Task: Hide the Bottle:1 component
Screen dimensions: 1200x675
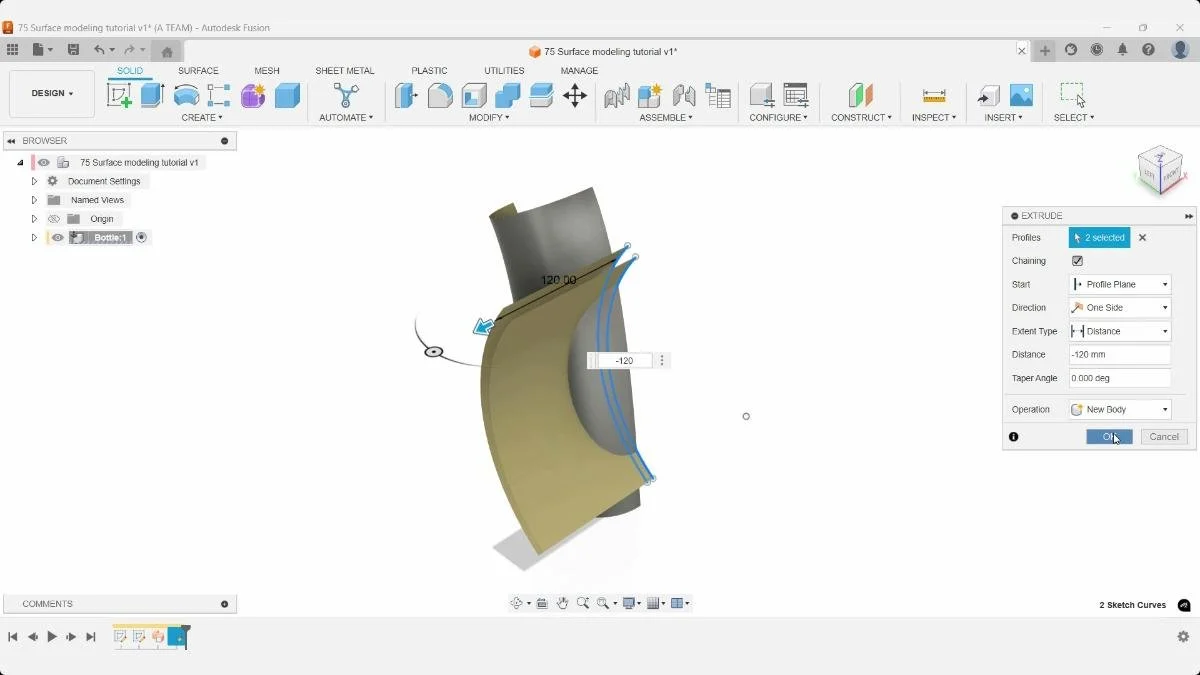Action: point(58,238)
